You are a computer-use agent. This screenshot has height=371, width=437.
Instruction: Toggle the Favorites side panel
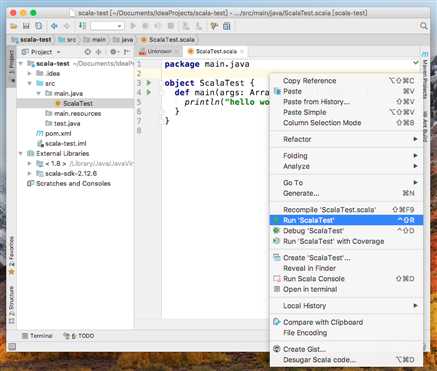point(11,256)
